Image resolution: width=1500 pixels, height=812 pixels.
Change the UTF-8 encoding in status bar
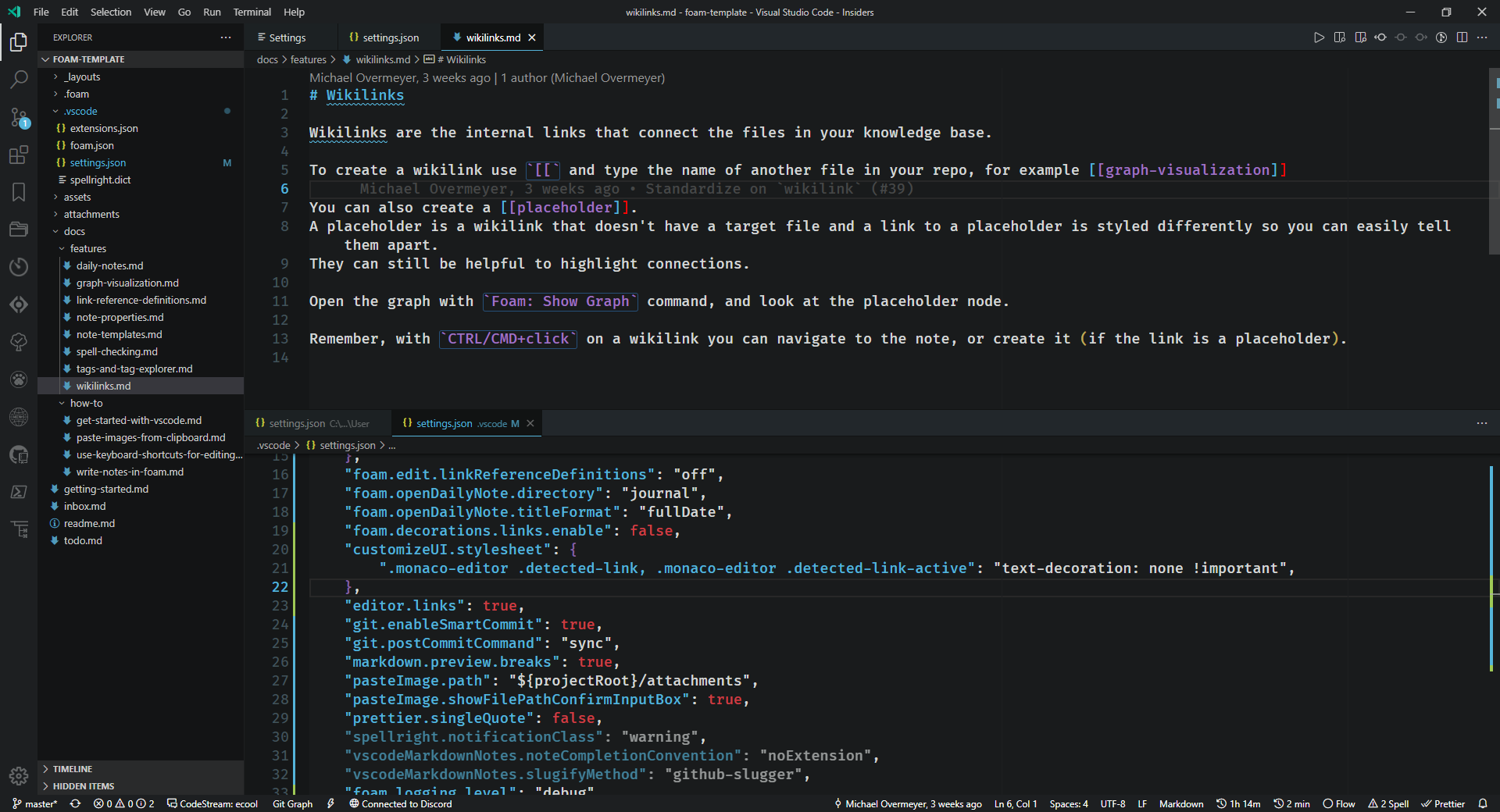(x=1112, y=803)
